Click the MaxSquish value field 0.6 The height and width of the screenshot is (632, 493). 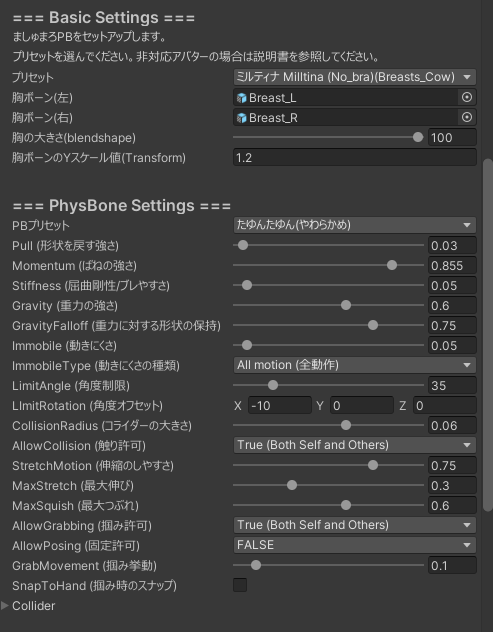click(452, 505)
